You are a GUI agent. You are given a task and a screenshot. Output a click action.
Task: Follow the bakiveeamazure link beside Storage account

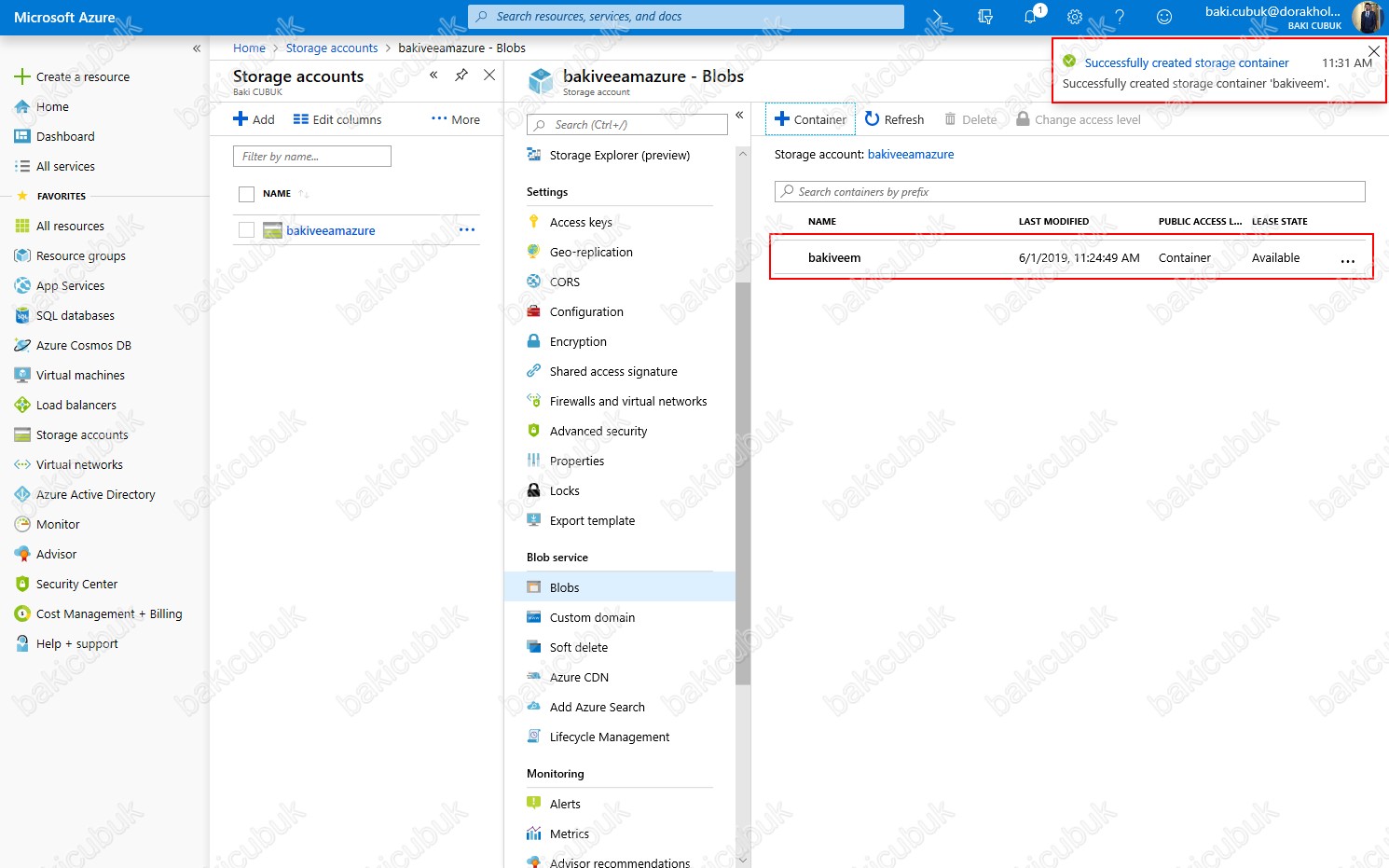coord(911,155)
